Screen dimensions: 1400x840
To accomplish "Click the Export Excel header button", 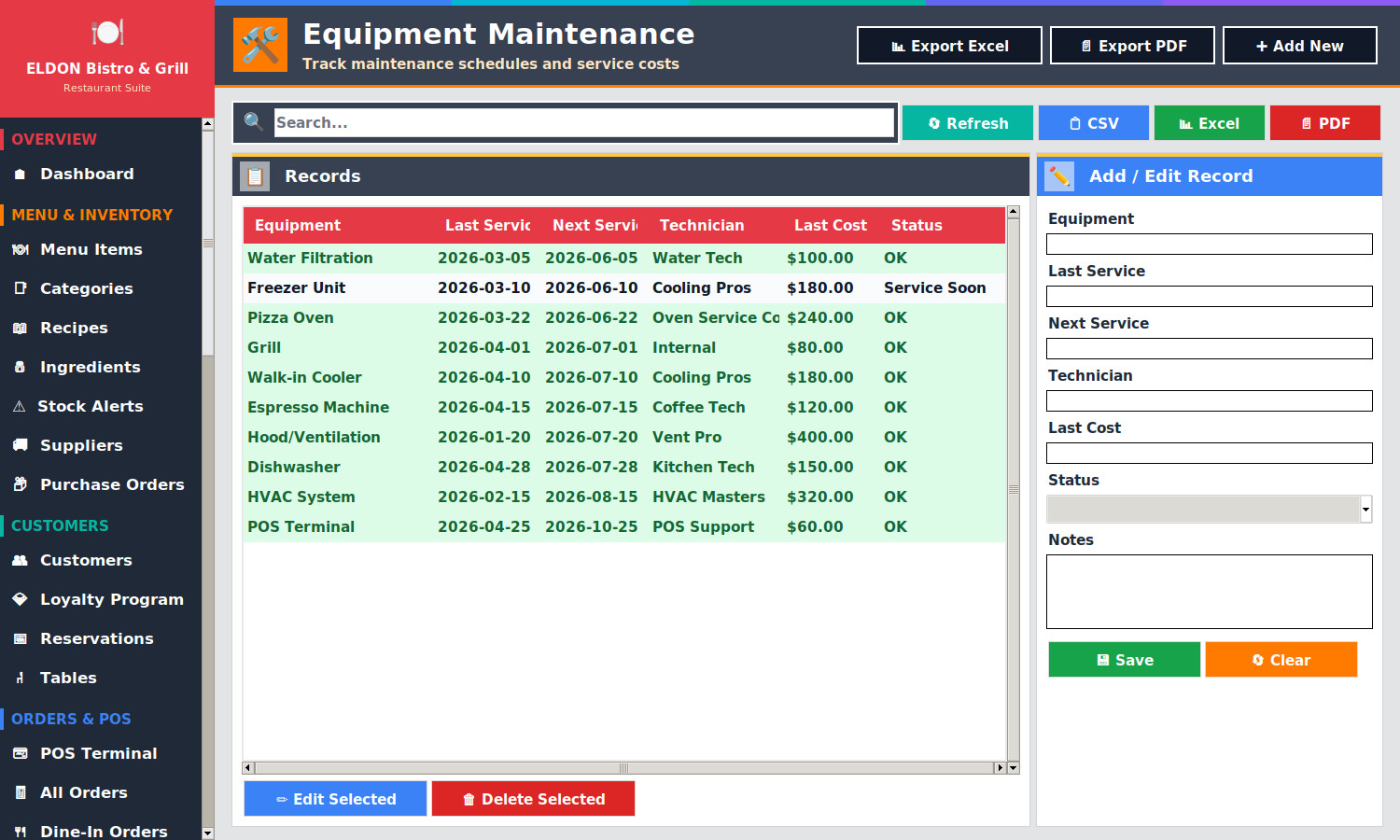I will 949,46.
